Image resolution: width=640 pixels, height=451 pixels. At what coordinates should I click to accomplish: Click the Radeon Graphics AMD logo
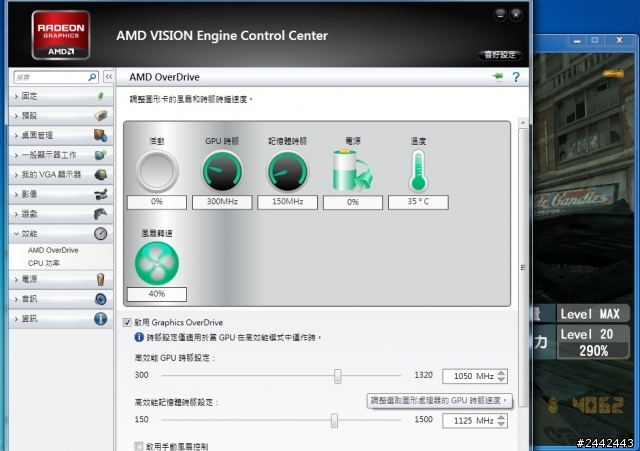tap(61, 35)
